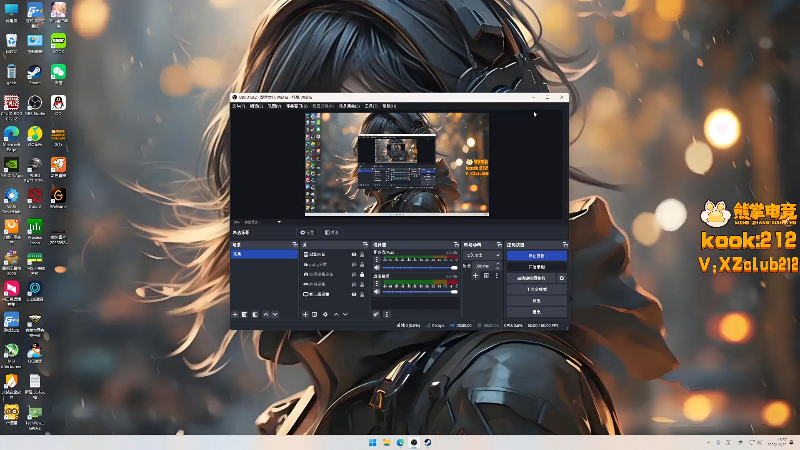
Task: Open the Help menu in OBS
Action: [x=389, y=106]
